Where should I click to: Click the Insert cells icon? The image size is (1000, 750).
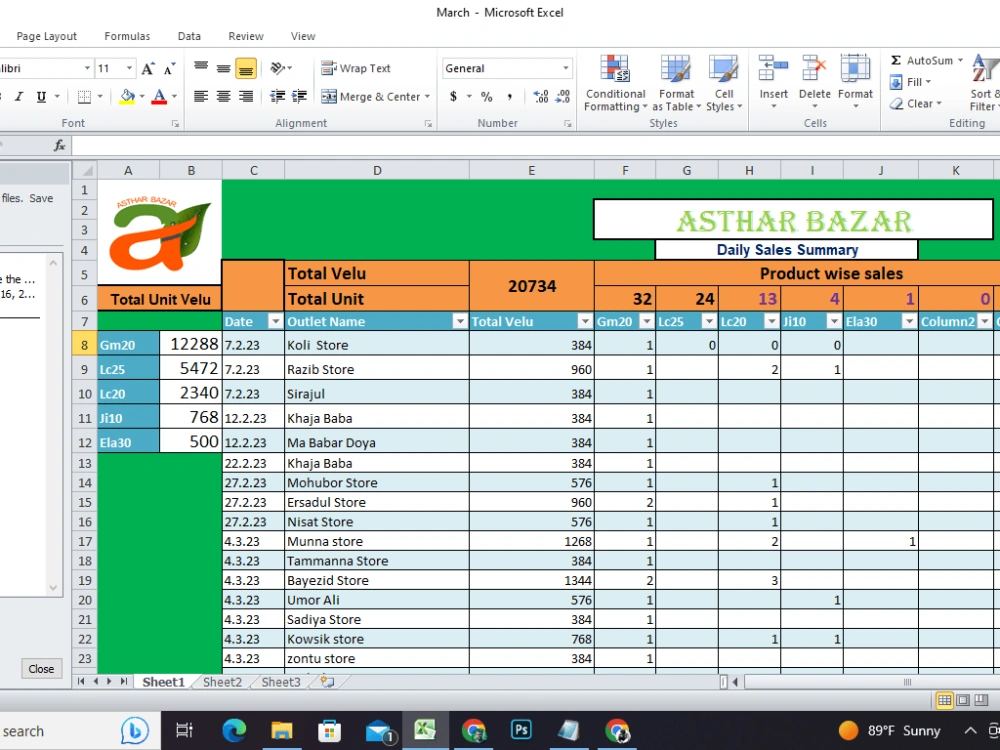[774, 68]
